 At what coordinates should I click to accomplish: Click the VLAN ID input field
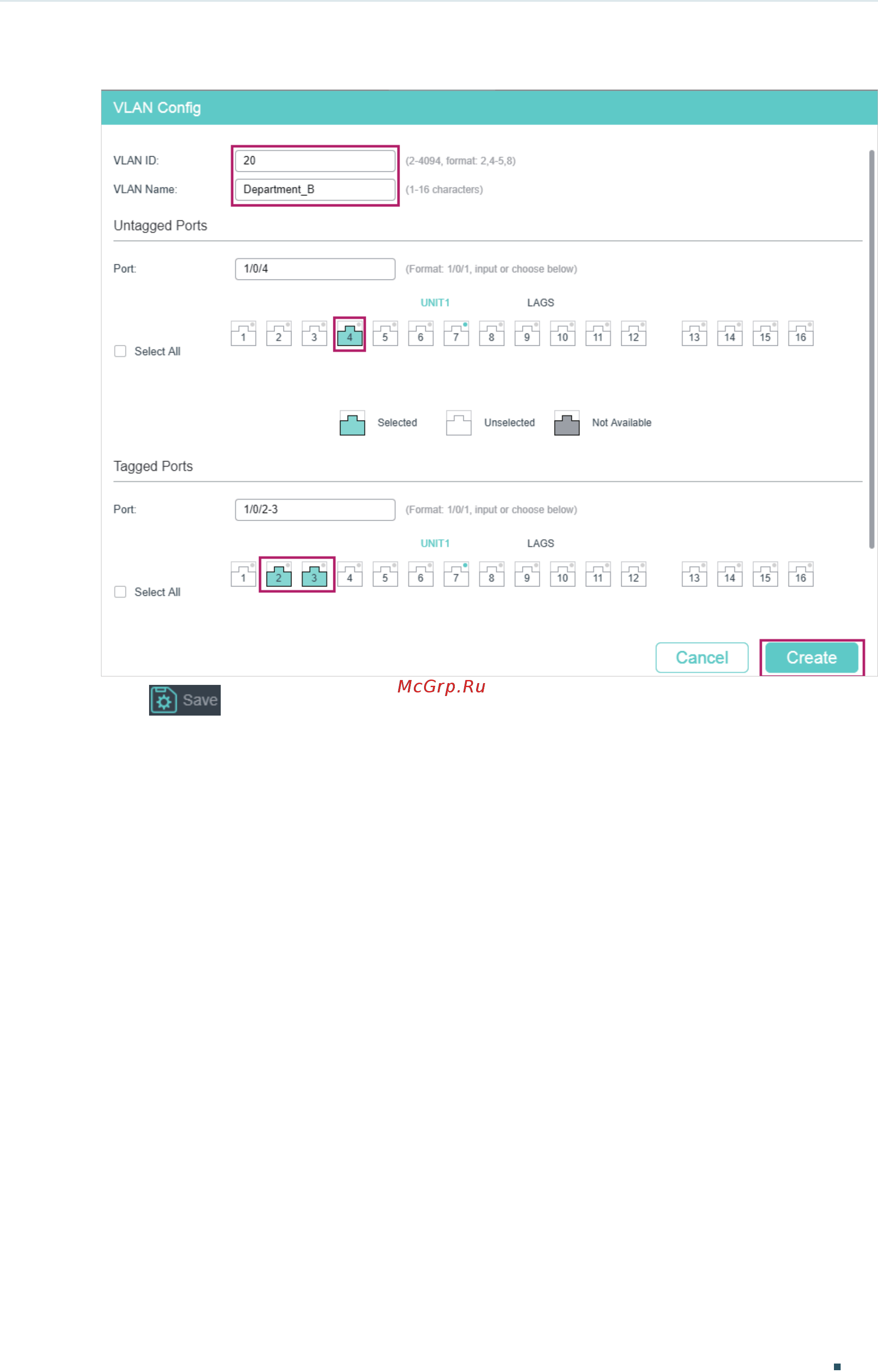tap(315, 161)
